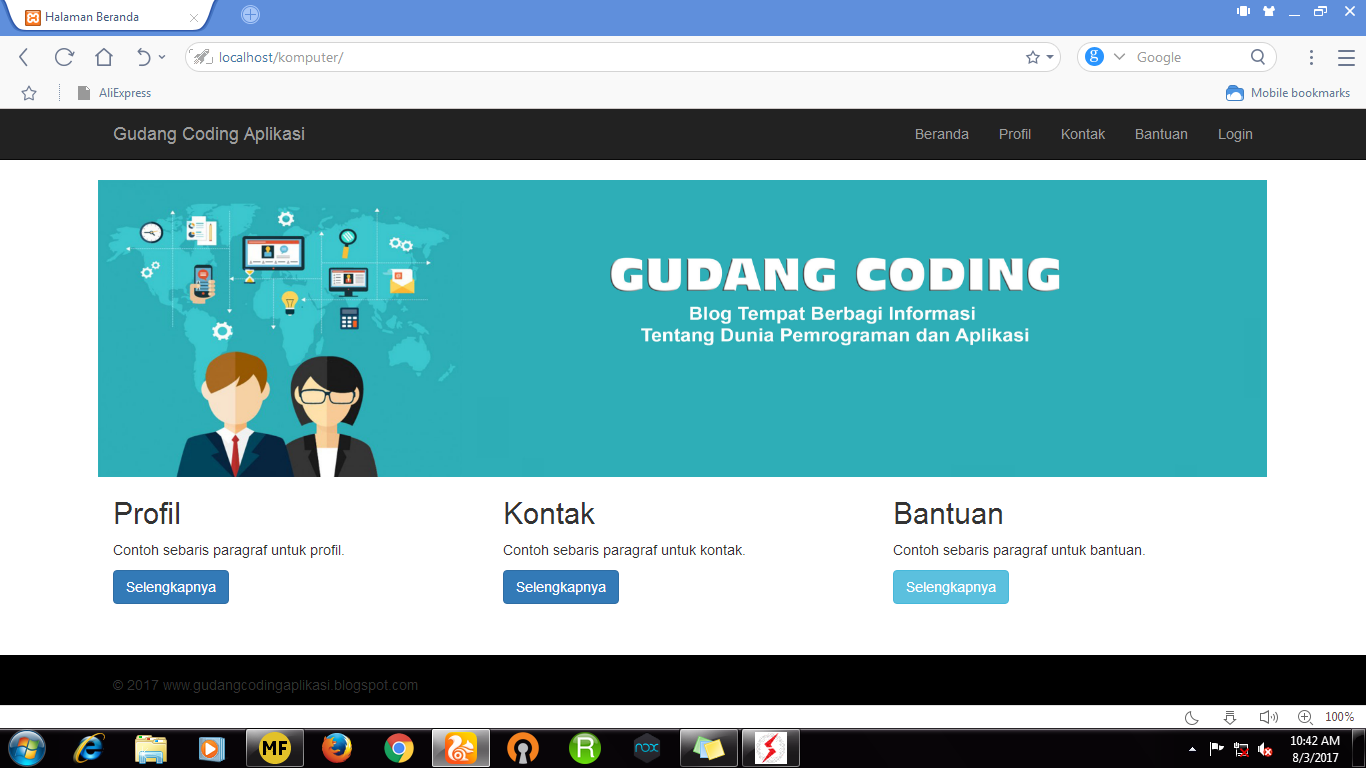Open the browser hamburger menu
This screenshot has width=1366, height=768.
click(1345, 57)
